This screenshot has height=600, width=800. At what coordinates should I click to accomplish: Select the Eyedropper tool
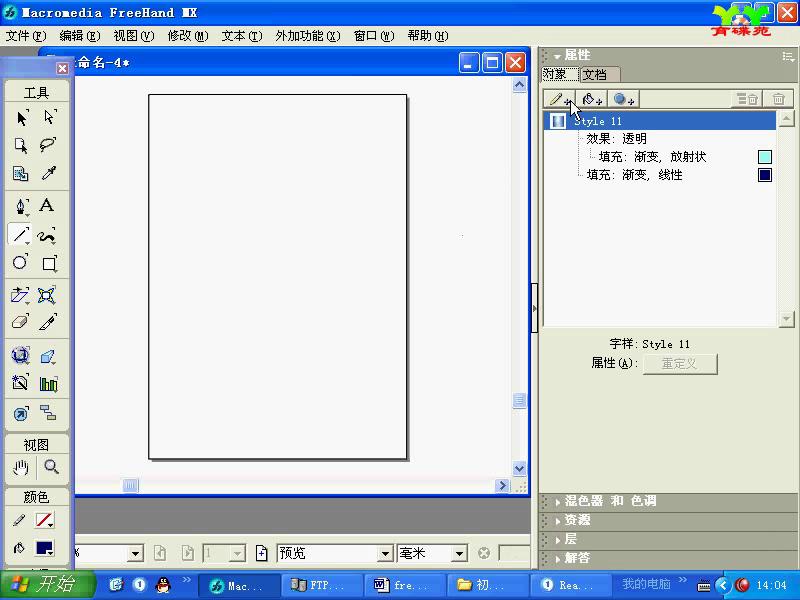(x=49, y=173)
